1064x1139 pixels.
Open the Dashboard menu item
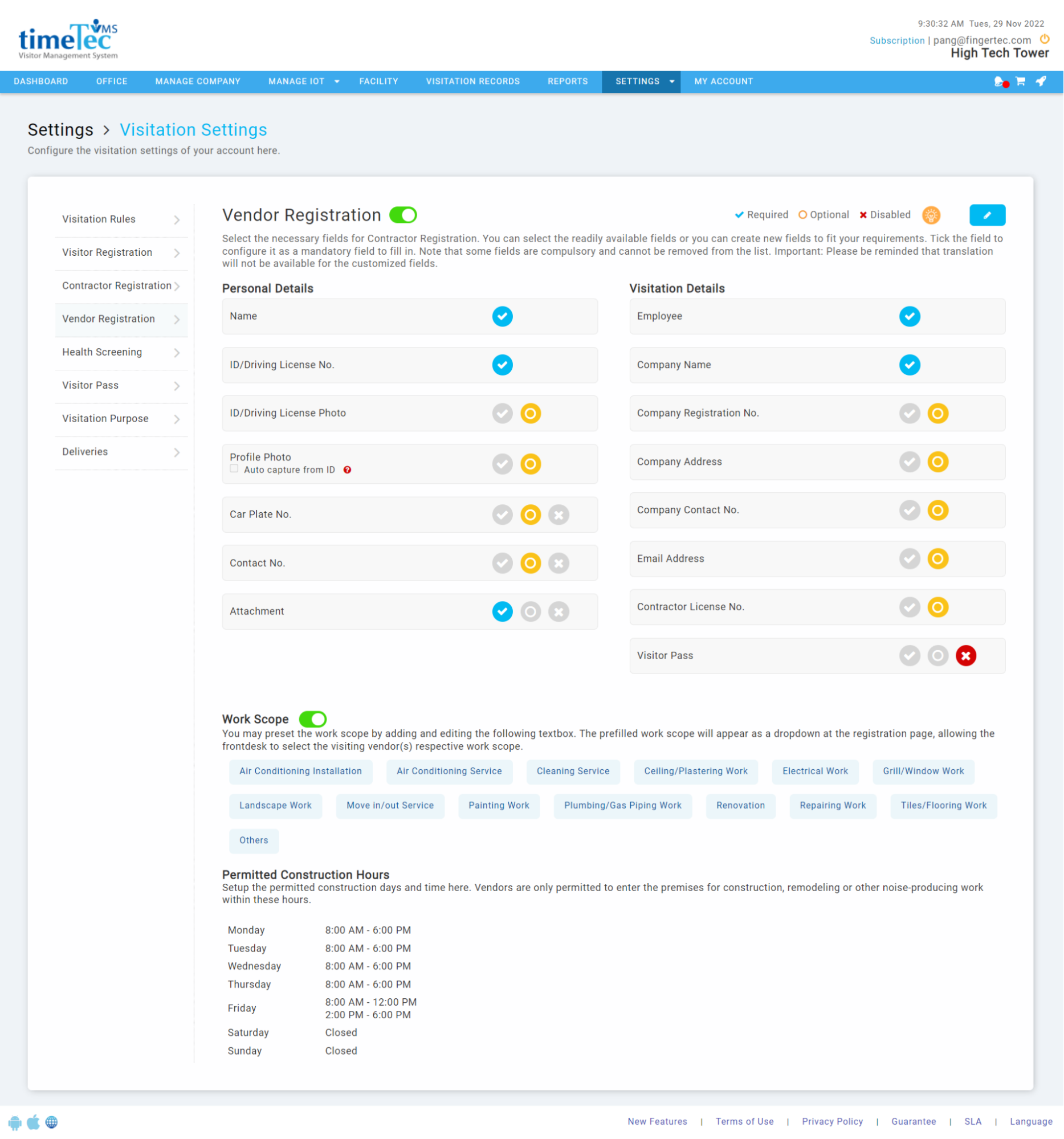point(40,81)
